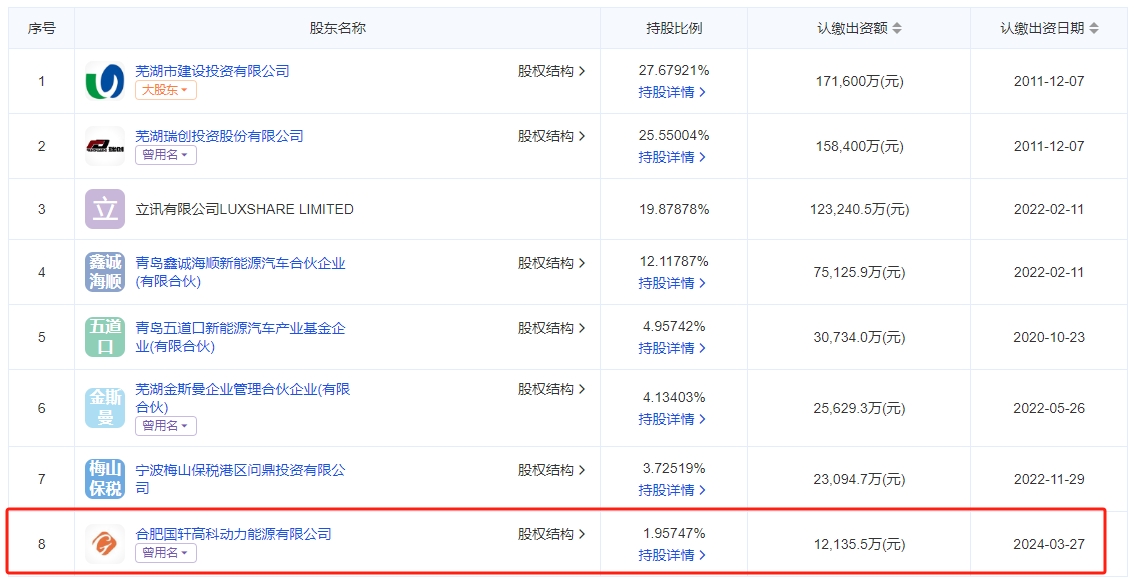Open 股权结构 for 宁波梅山保税港区问鼎投资

[546, 469]
